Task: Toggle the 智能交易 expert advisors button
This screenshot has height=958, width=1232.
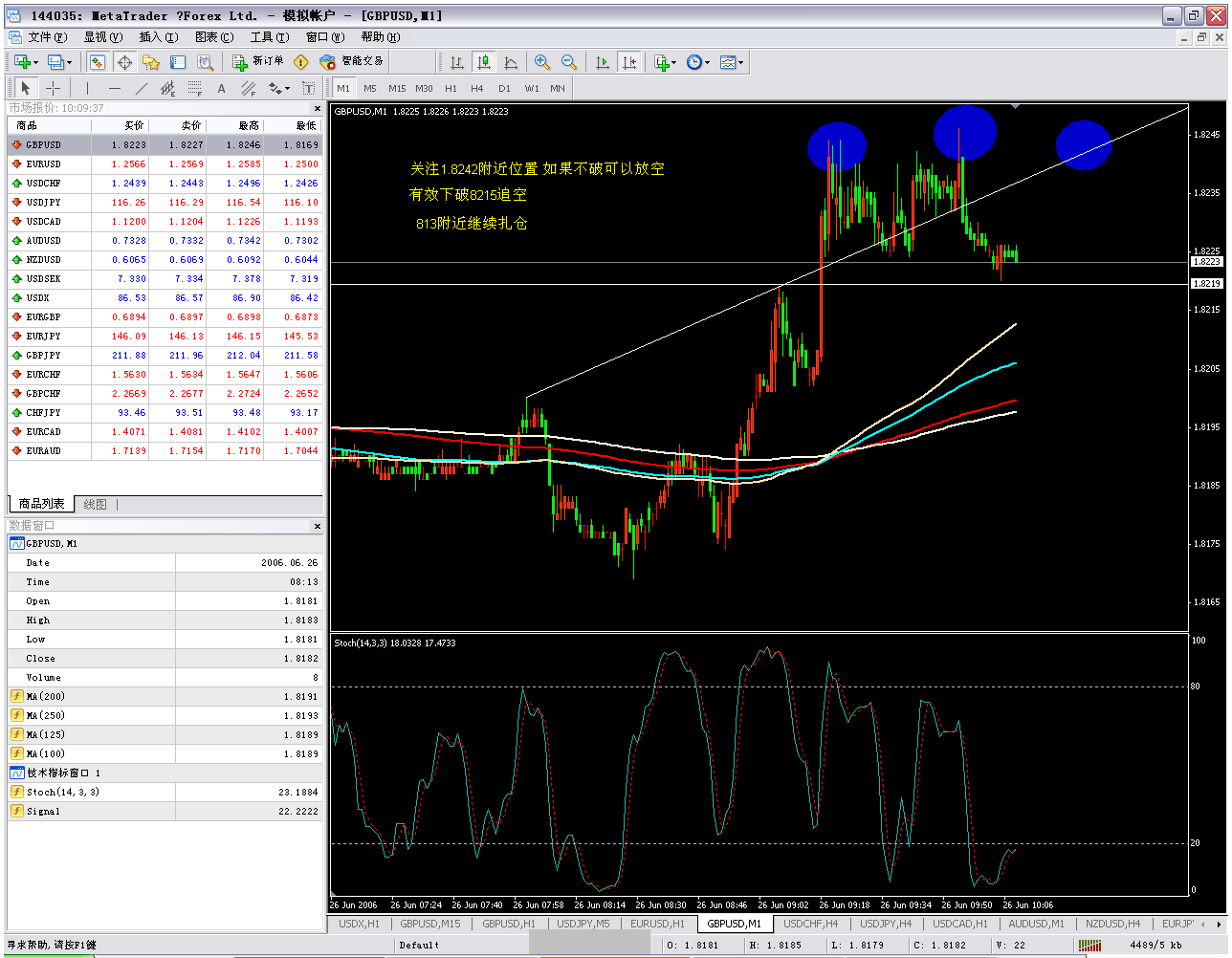Action: pos(352,61)
